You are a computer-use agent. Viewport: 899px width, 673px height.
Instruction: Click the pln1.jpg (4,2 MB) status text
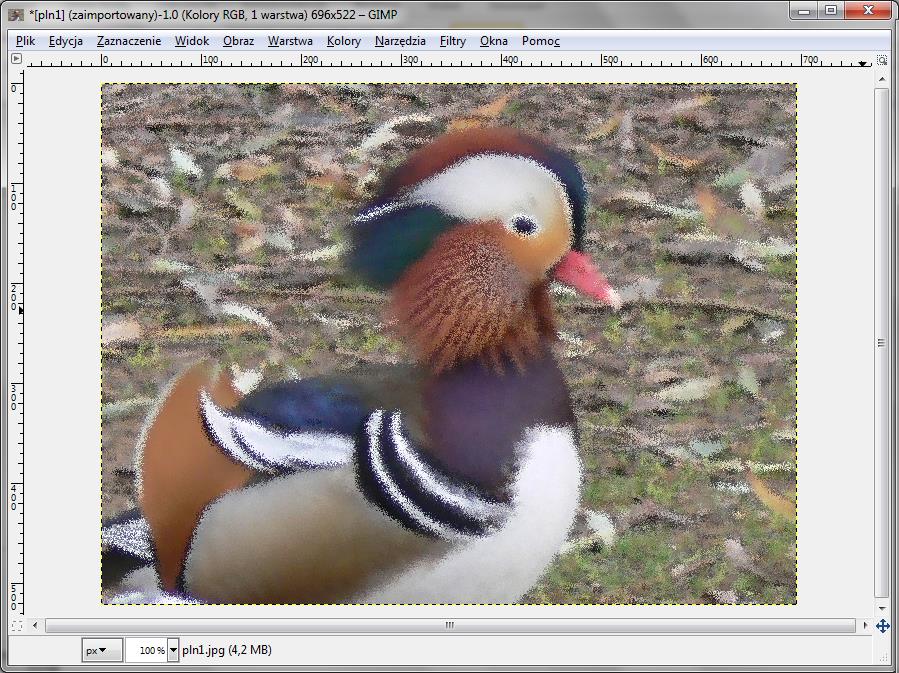(227, 650)
